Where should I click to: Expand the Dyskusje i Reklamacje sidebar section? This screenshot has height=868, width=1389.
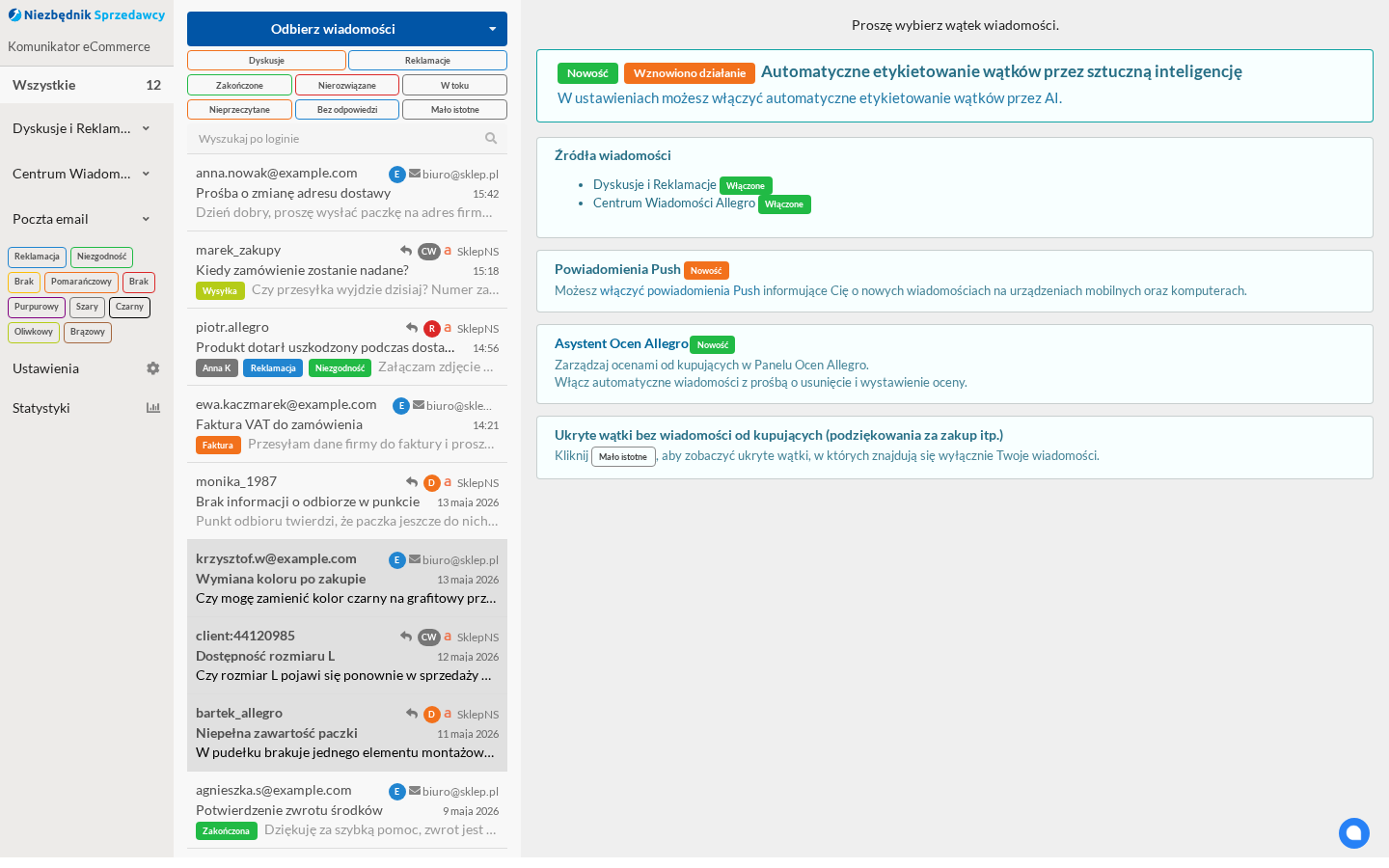[x=87, y=128]
